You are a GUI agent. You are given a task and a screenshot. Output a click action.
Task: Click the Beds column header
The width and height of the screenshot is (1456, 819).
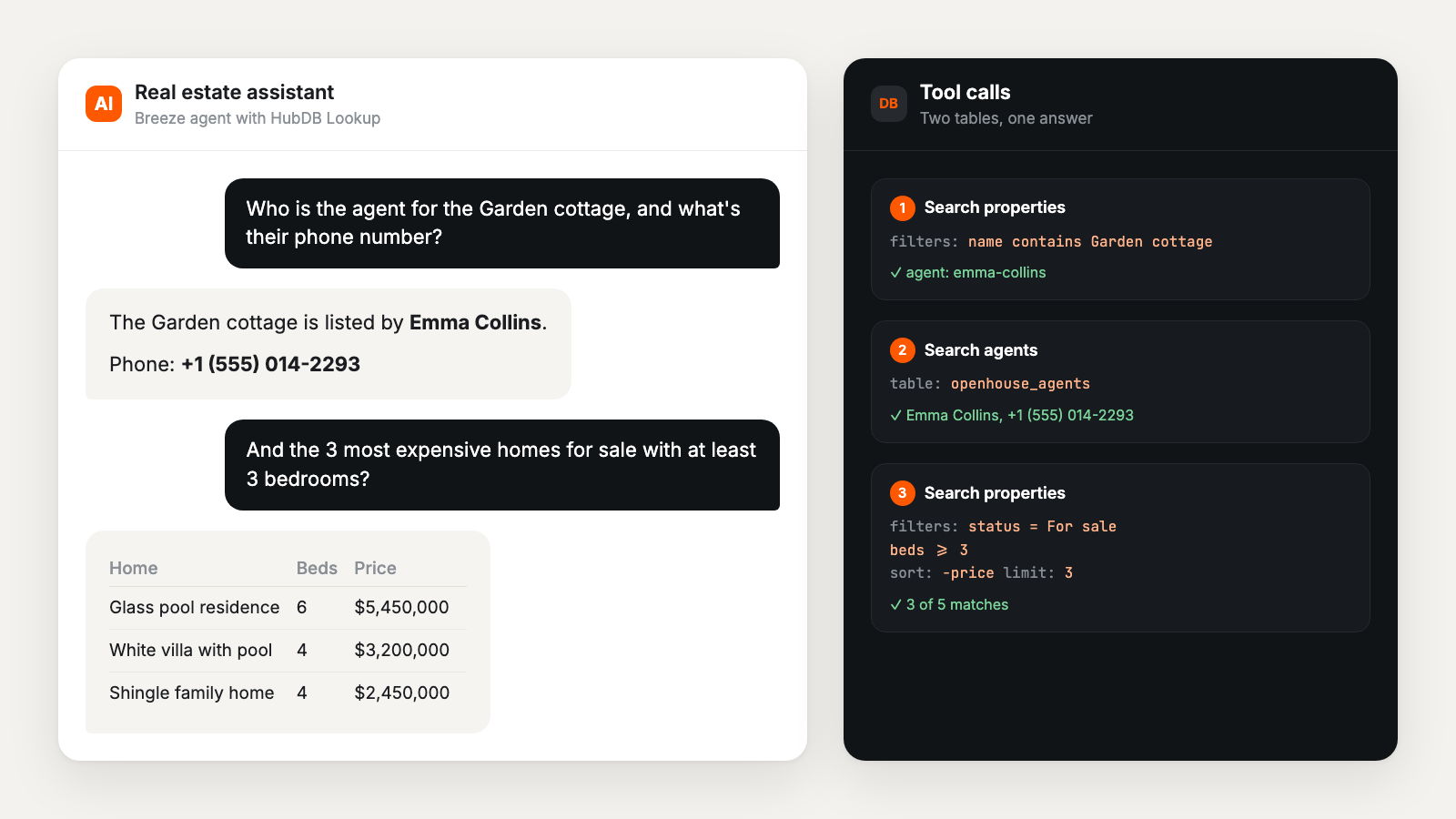coord(317,568)
